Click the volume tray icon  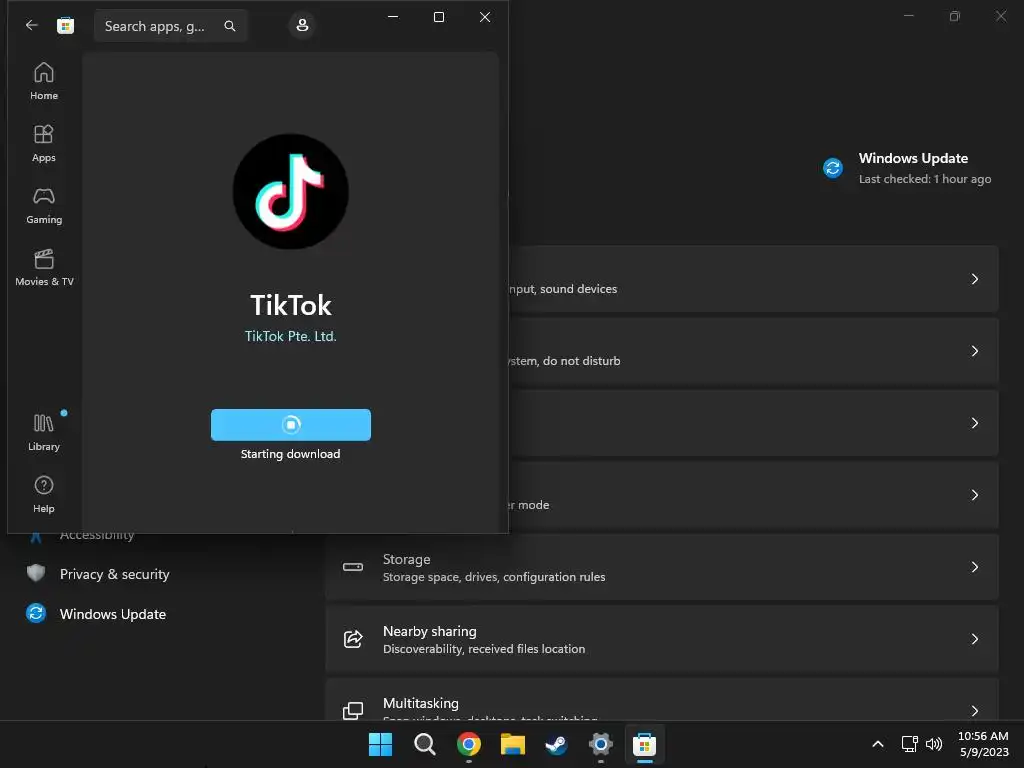(934, 744)
